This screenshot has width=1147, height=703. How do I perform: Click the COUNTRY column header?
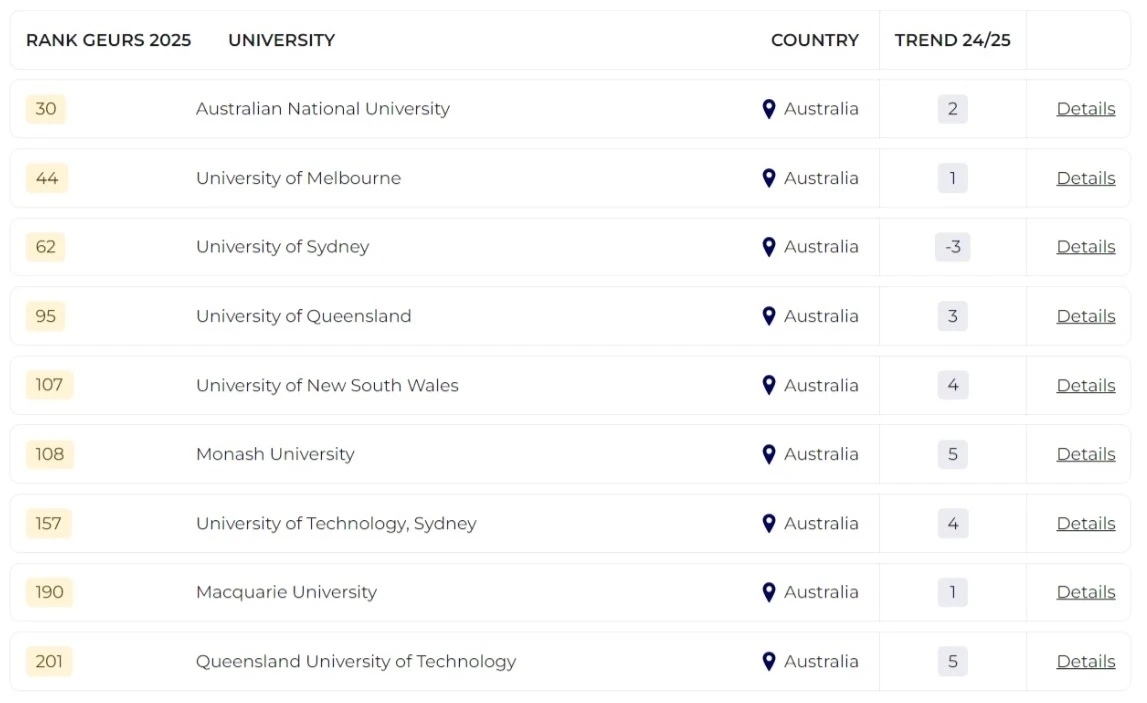[x=814, y=40]
